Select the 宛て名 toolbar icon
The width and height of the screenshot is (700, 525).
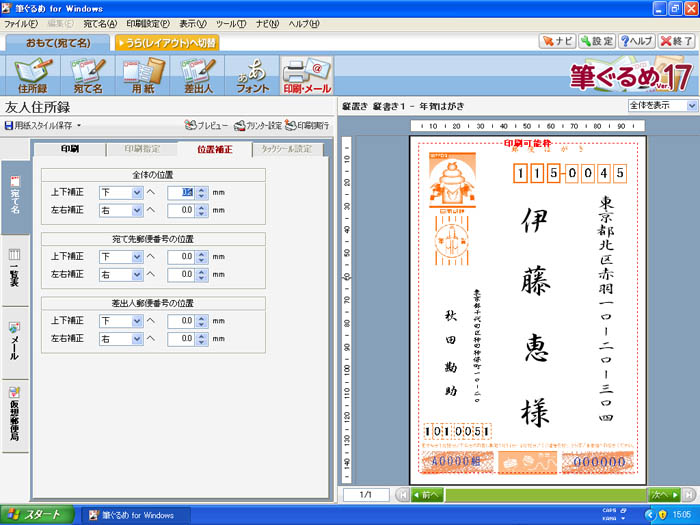tap(89, 75)
